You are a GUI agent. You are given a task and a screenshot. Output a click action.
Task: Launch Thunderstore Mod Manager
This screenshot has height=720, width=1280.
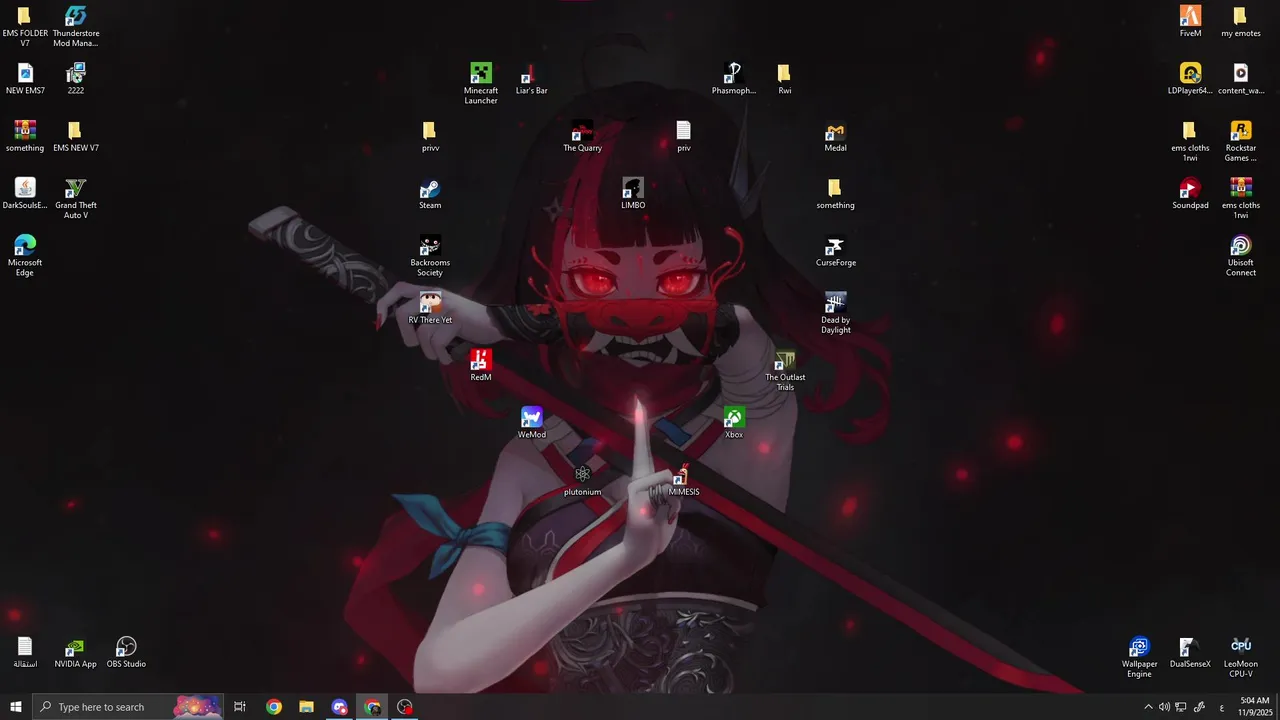[75, 16]
